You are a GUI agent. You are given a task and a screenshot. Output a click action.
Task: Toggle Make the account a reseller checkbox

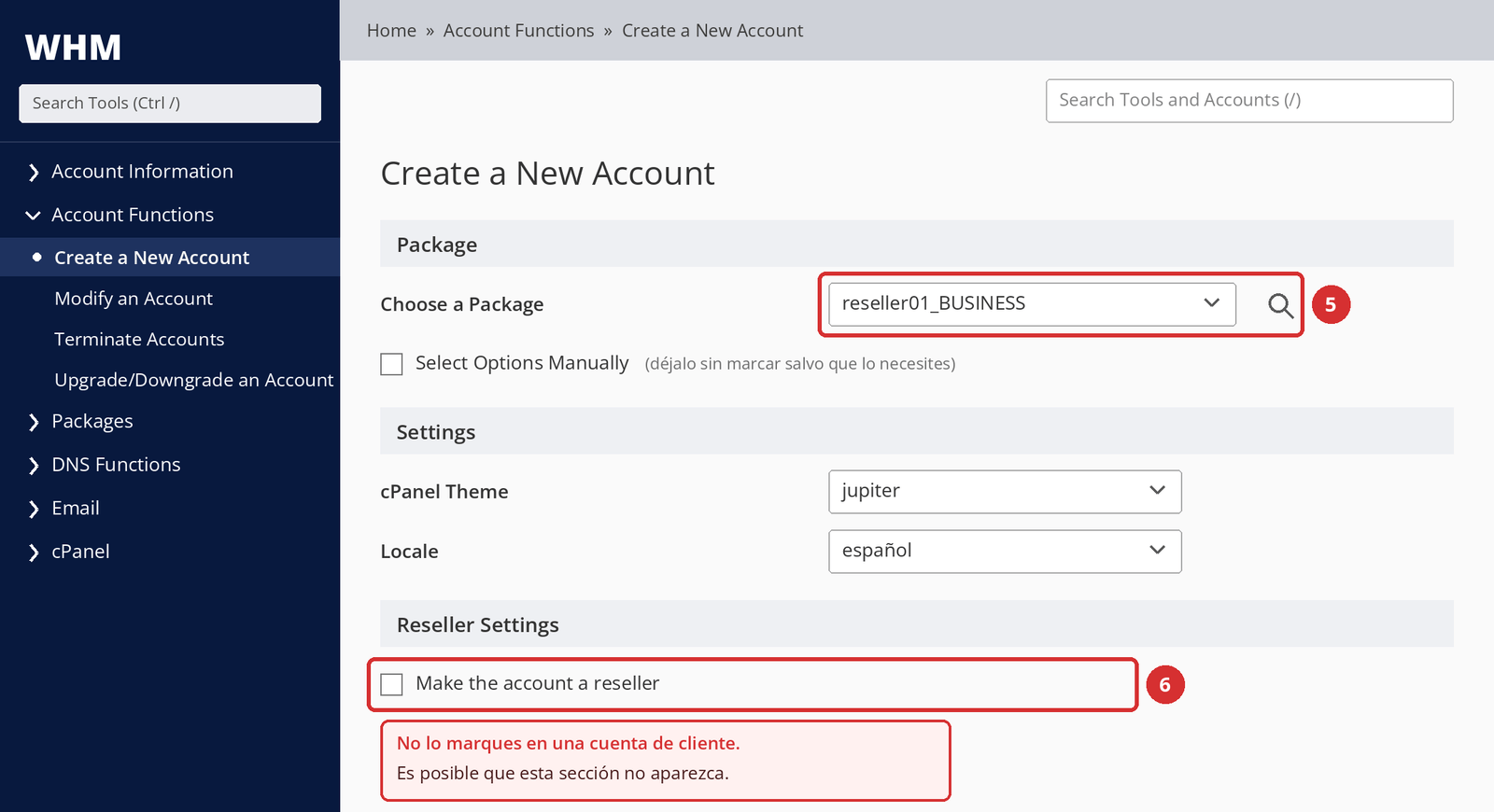pos(391,684)
